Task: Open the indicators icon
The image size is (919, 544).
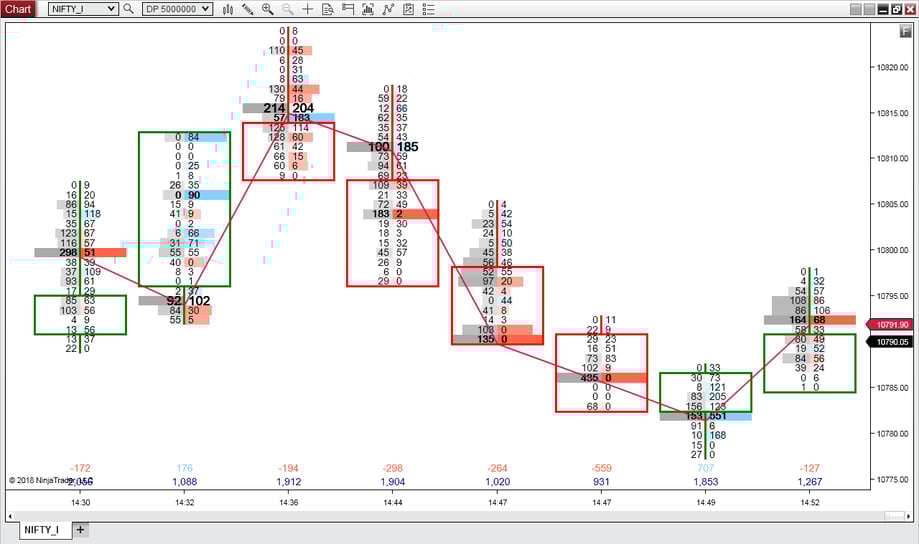Action: point(389,9)
